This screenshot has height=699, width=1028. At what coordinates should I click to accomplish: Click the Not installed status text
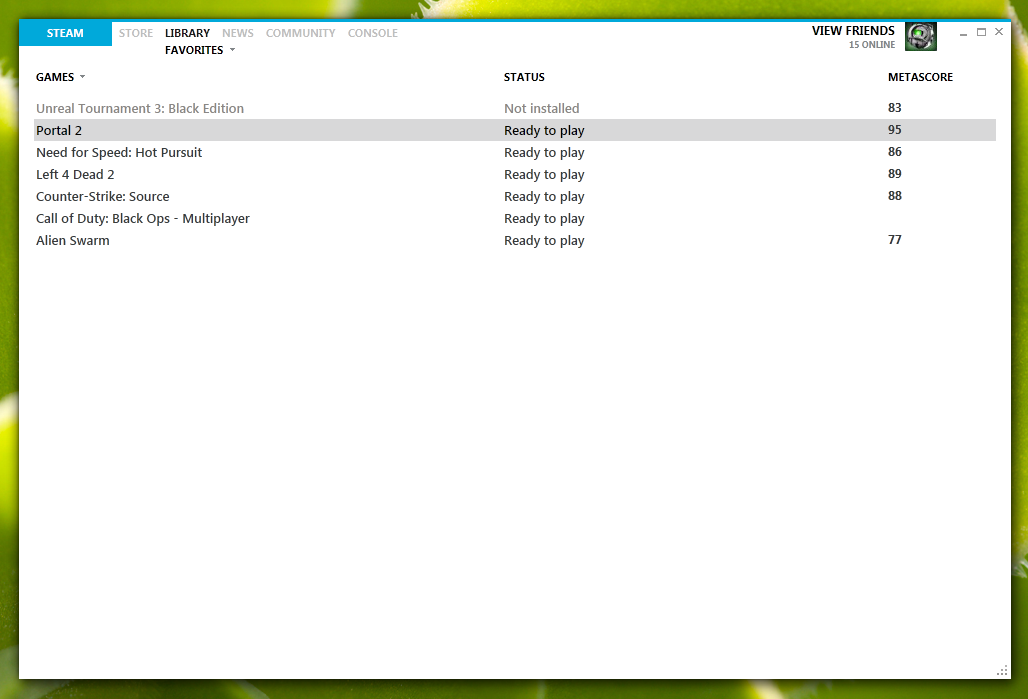pyautogui.click(x=542, y=108)
